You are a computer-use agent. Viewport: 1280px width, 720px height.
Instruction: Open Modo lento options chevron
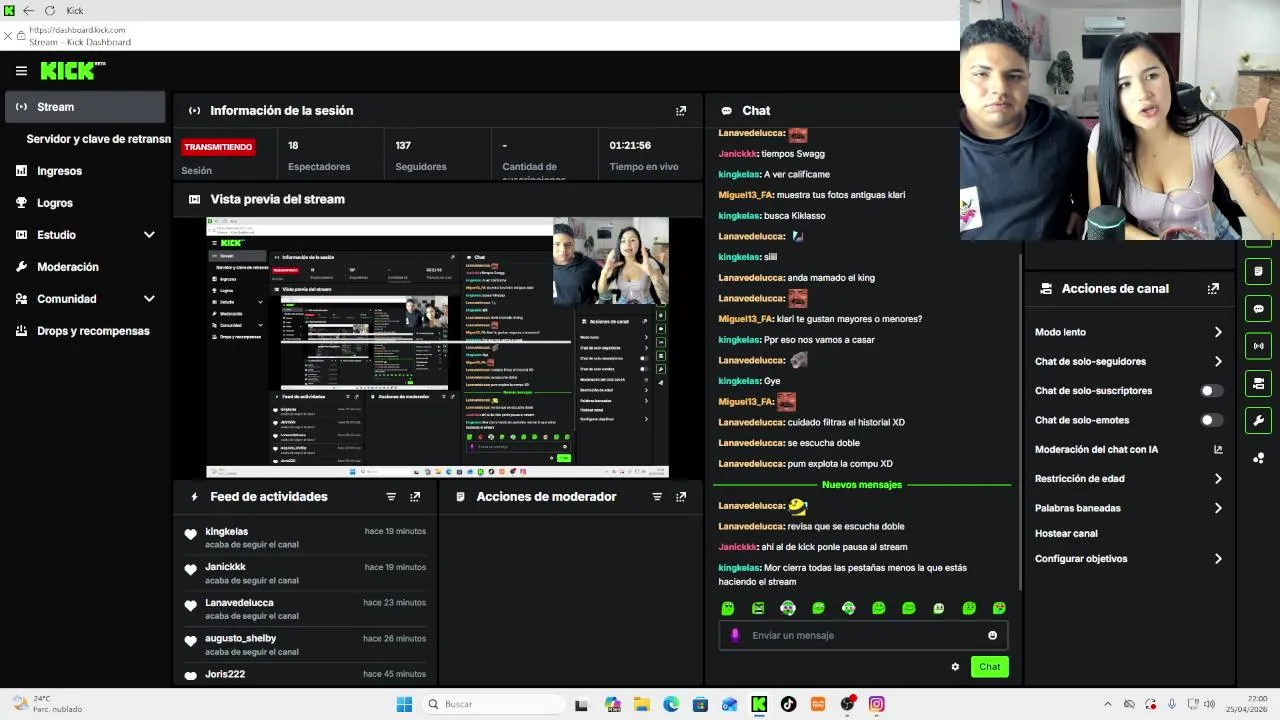[1218, 332]
